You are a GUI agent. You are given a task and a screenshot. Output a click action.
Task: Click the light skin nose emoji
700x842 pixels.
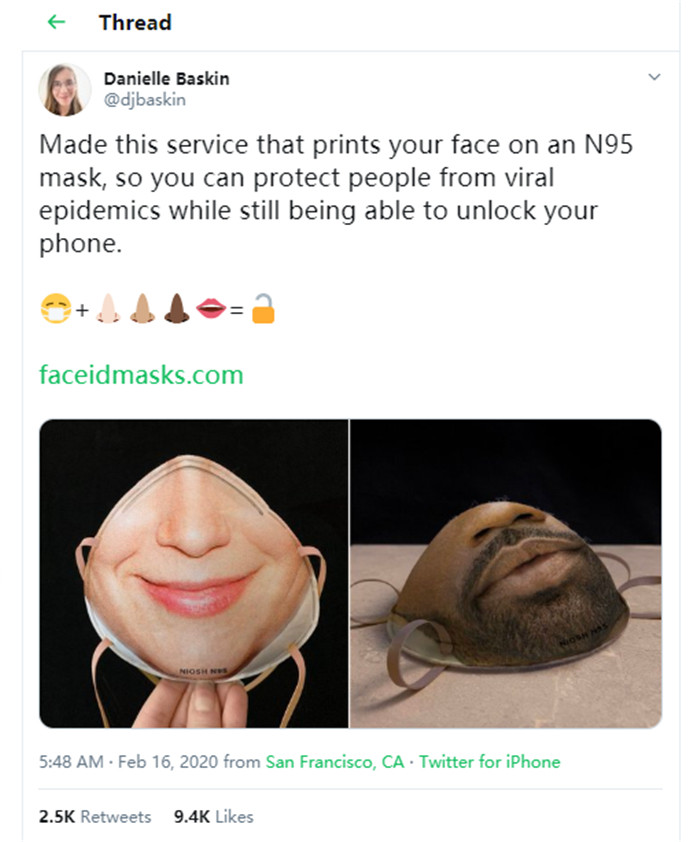[x=108, y=312]
